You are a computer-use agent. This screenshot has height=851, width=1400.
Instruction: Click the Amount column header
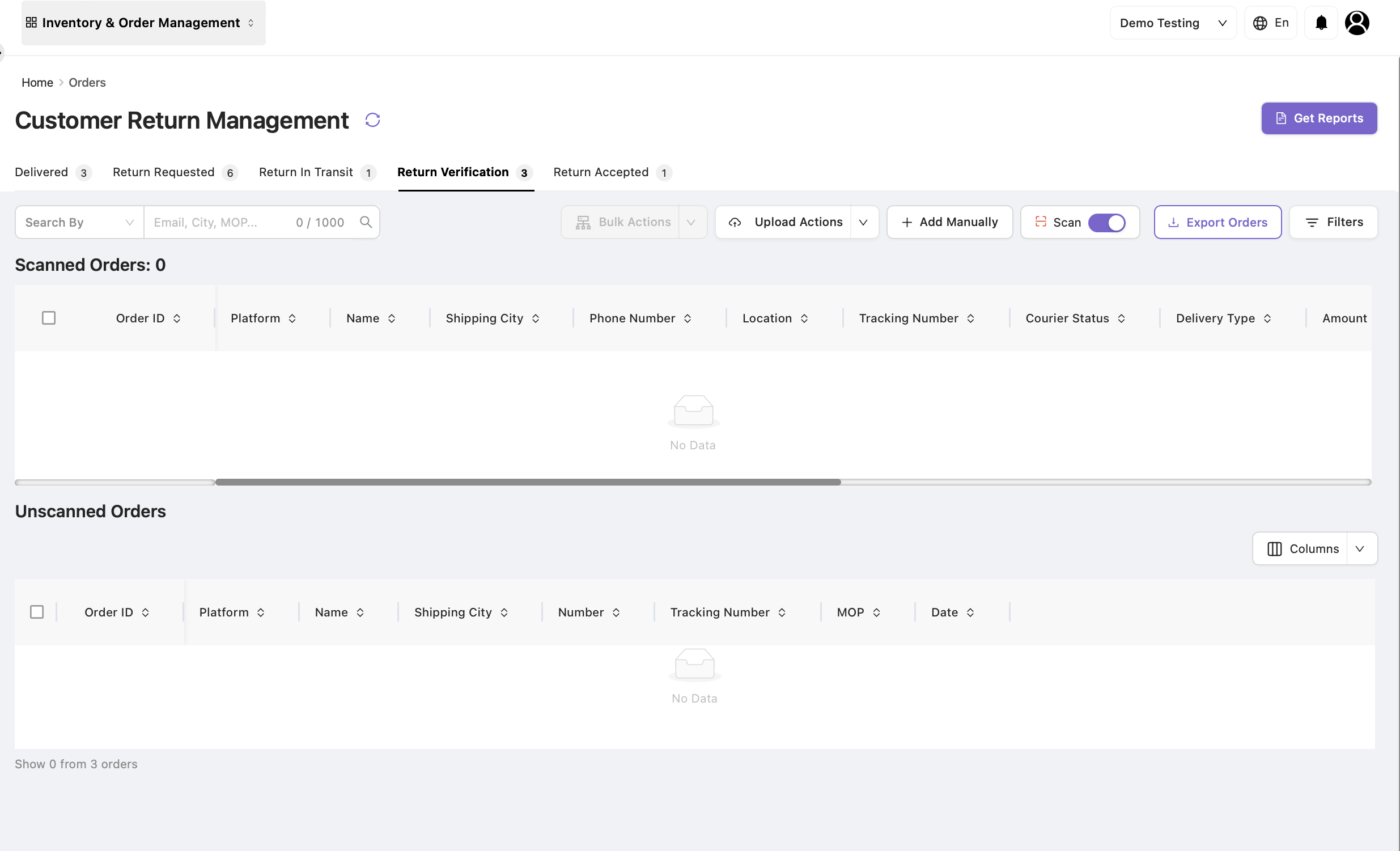pyautogui.click(x=1344, y=318)
